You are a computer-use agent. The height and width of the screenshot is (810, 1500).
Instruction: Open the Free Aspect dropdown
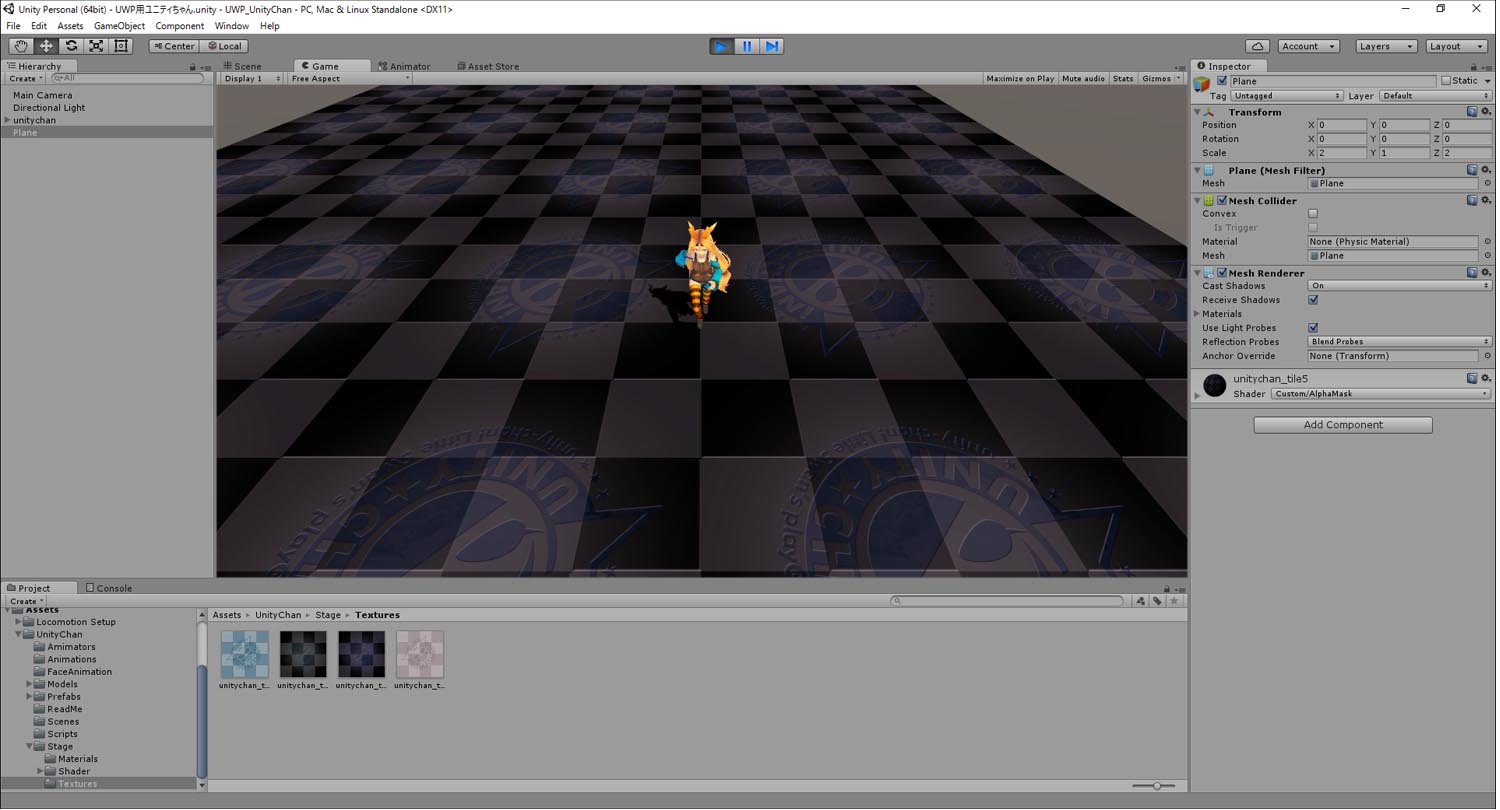tap(350, 79)
